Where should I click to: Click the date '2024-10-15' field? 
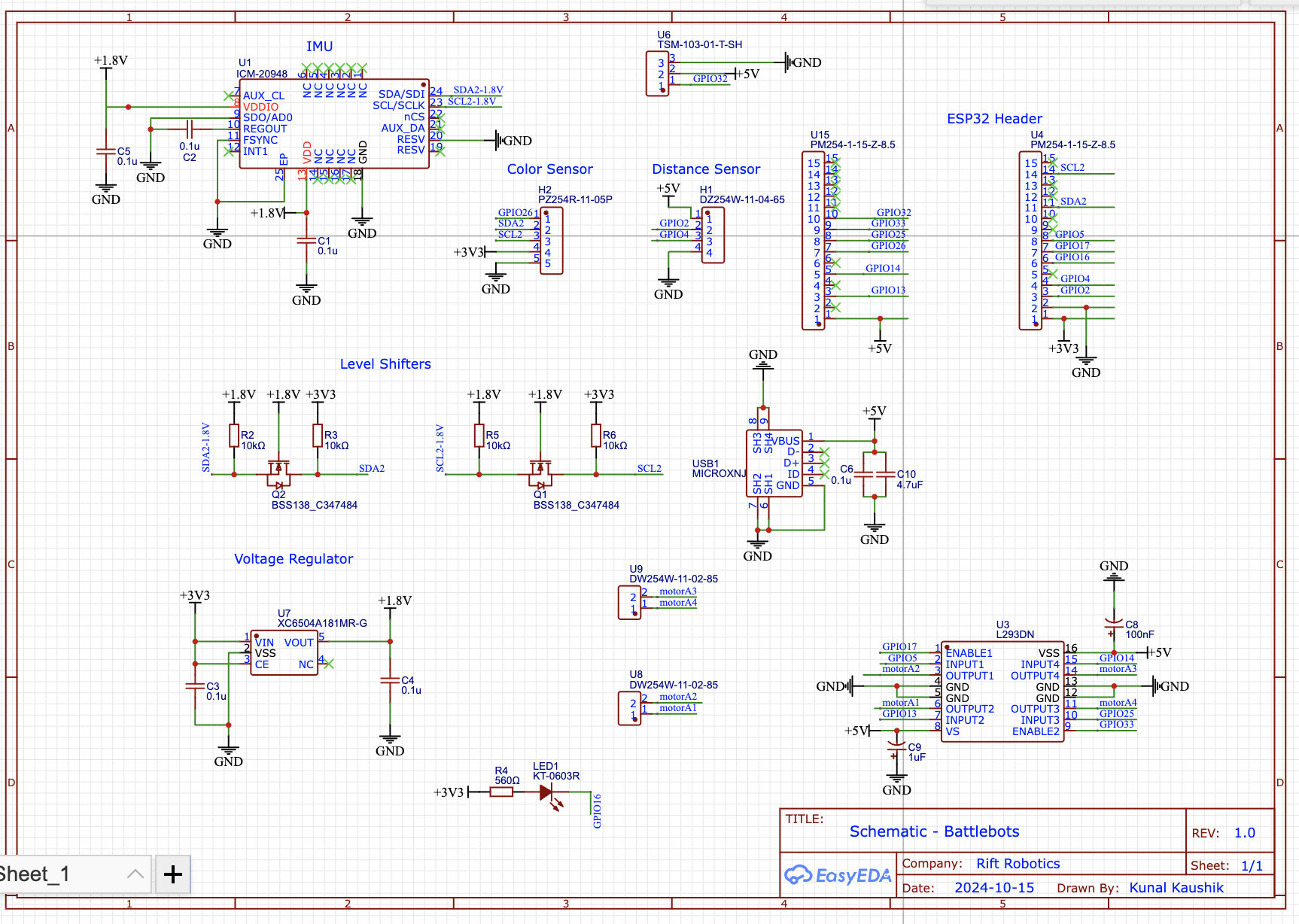(993, 888)
